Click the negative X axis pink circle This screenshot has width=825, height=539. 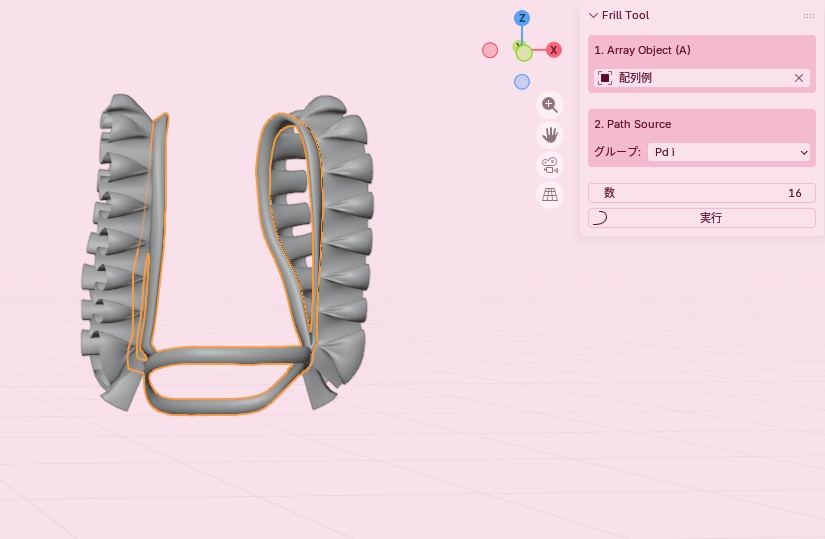[490, 50]
